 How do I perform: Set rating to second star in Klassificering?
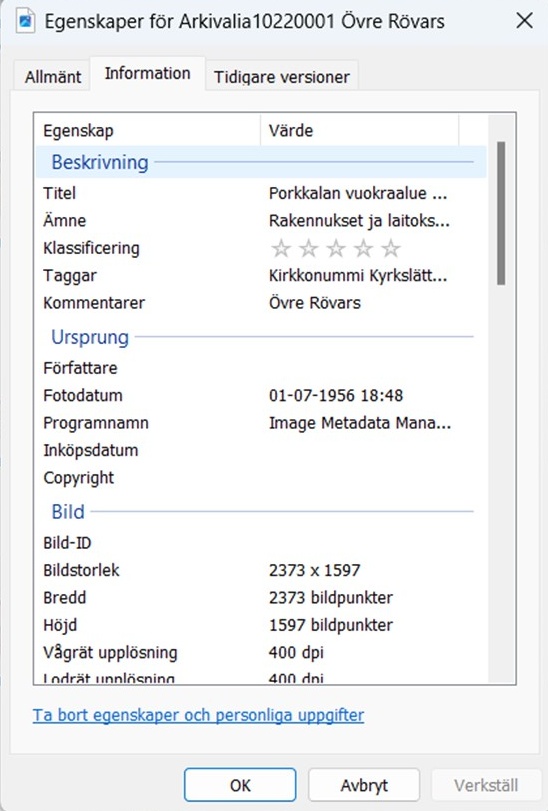click(x=309, y=248)
